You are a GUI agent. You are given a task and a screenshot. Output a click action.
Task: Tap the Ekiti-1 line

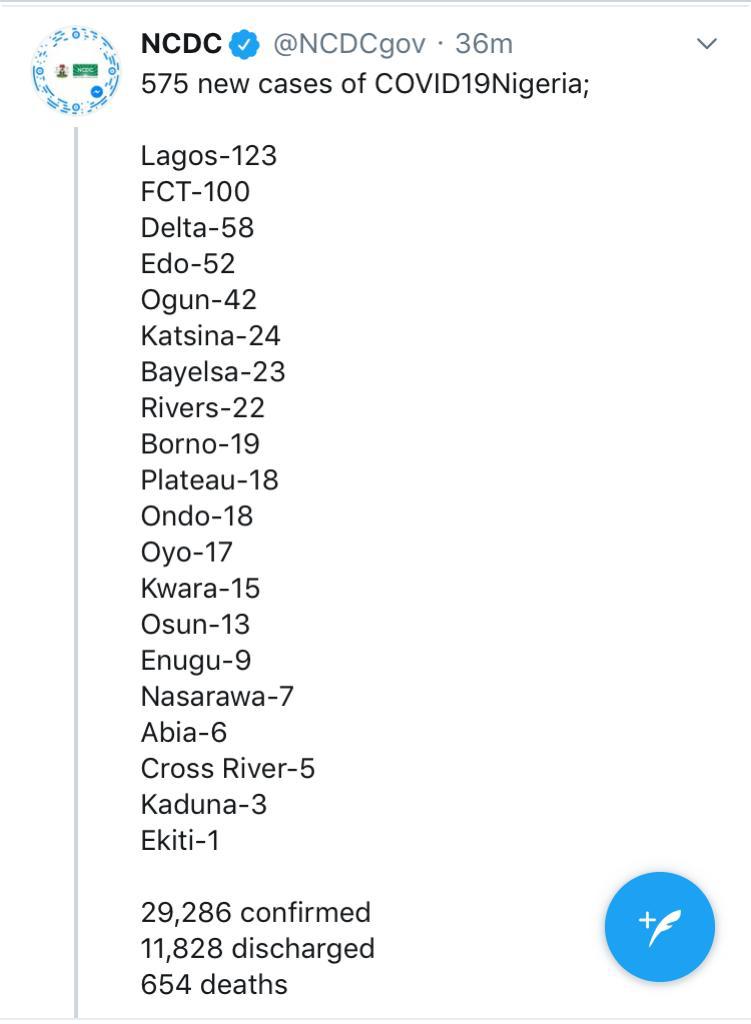pyautogui.click(x=180, y=840)
